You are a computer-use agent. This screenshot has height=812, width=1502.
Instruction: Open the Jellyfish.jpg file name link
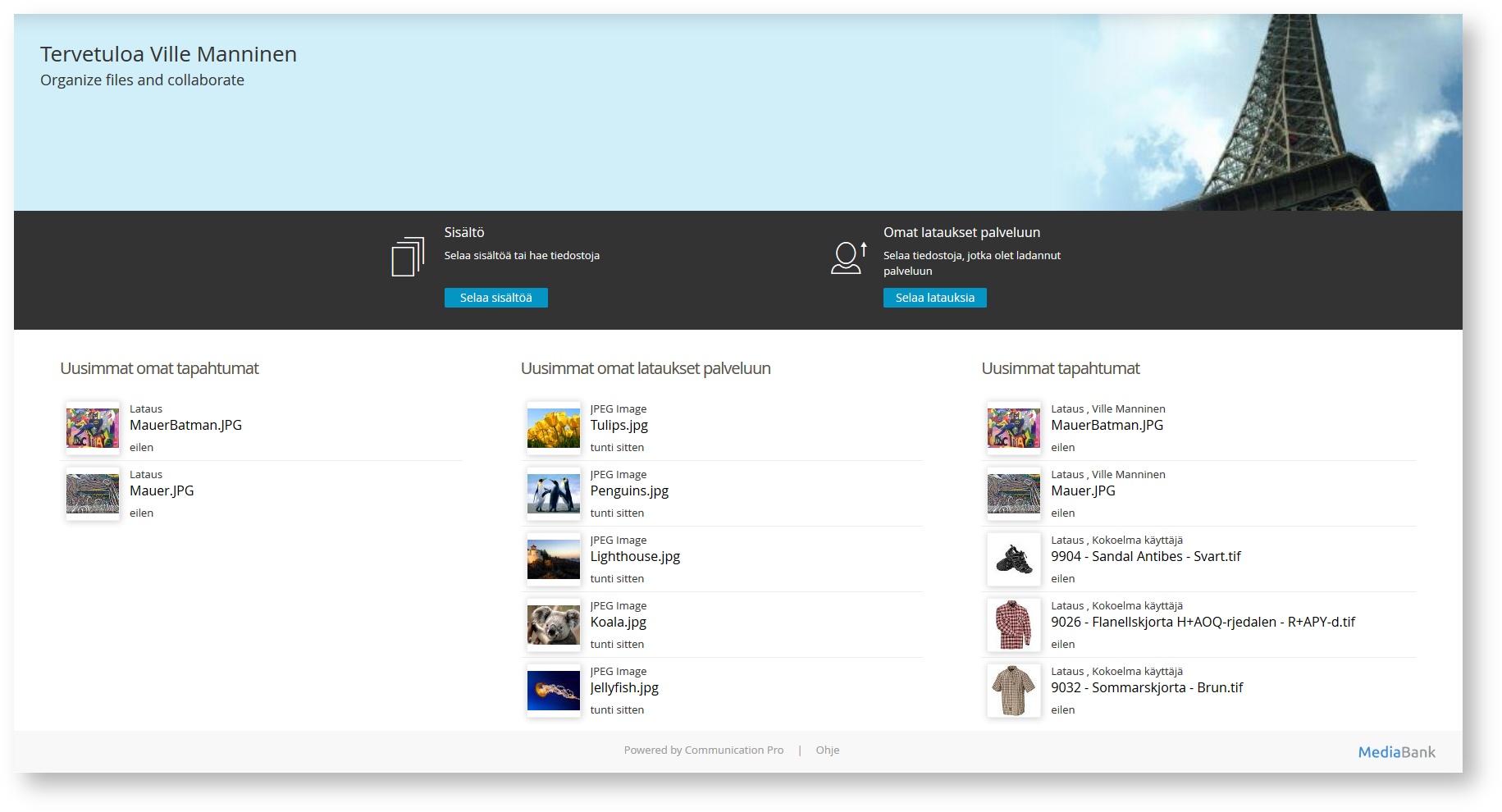(624, 687)
